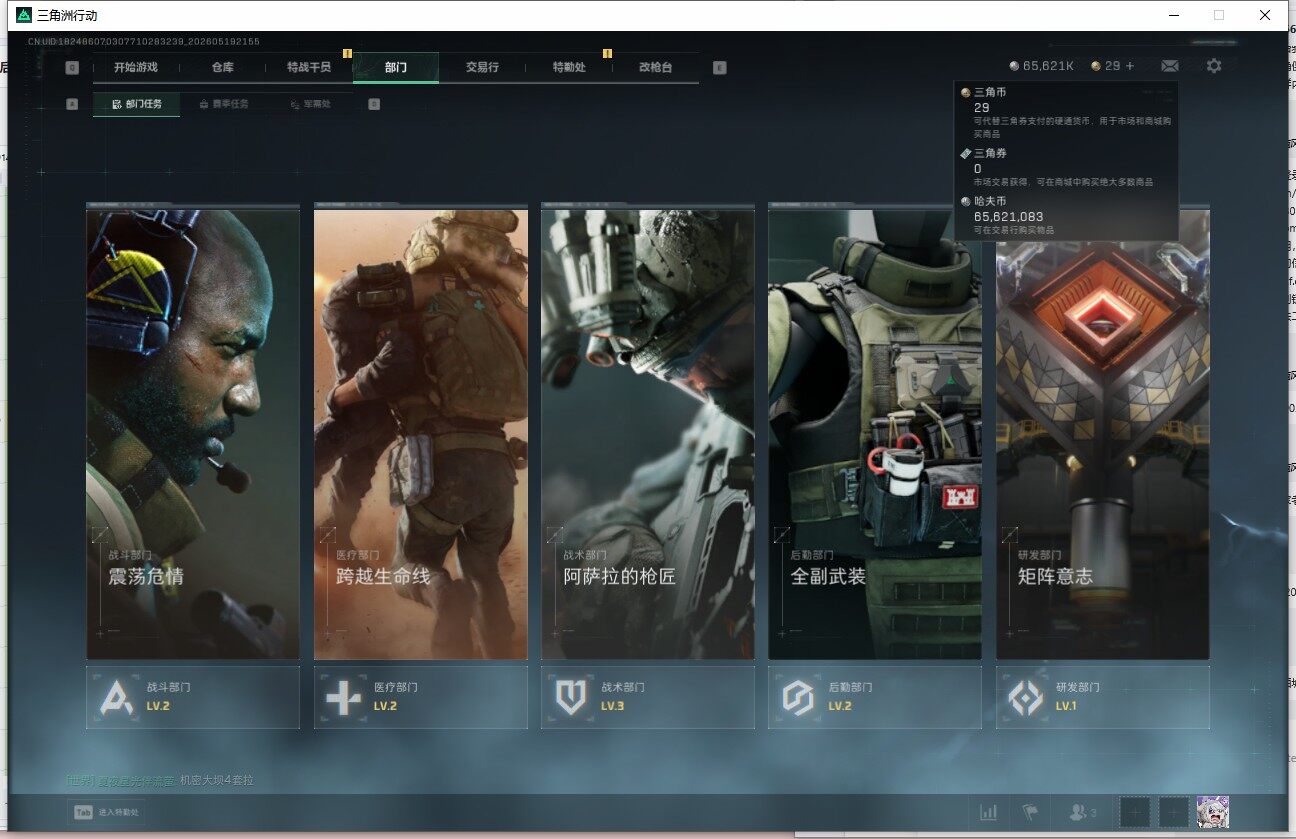
Task: Minimize the 三角洲行动 window
Action: point(1174,15)
